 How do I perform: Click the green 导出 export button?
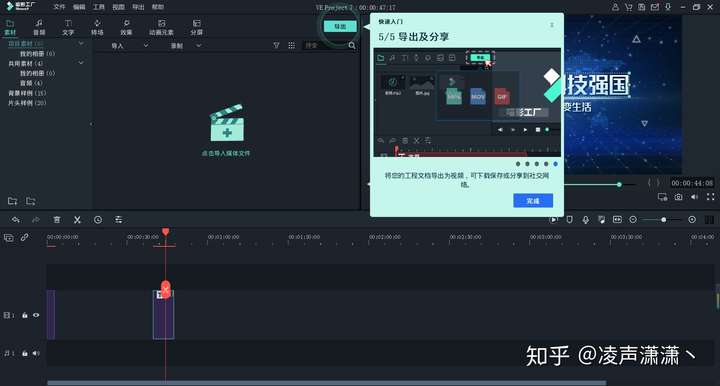340,27
